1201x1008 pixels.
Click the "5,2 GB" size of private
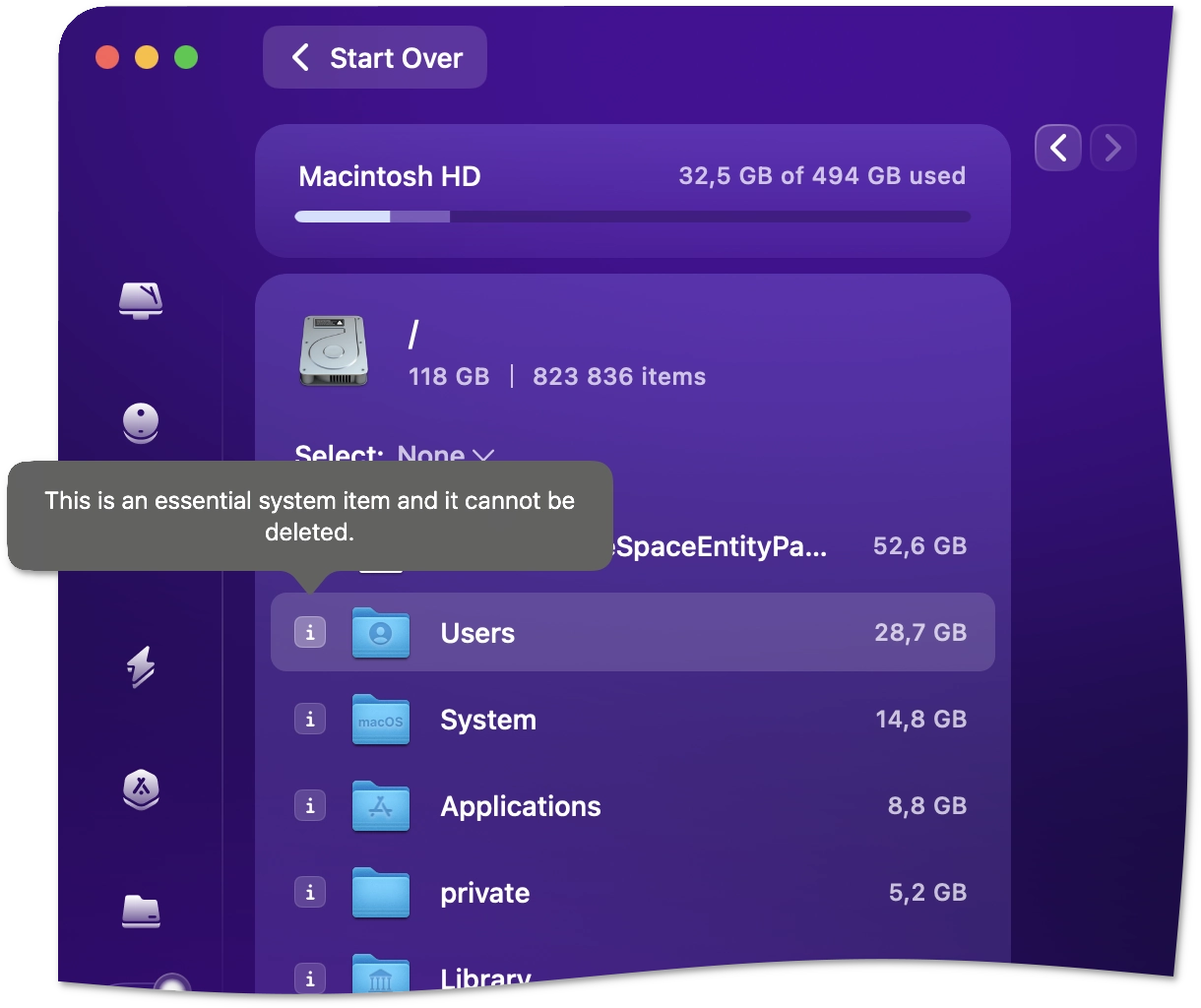(928, 892)
